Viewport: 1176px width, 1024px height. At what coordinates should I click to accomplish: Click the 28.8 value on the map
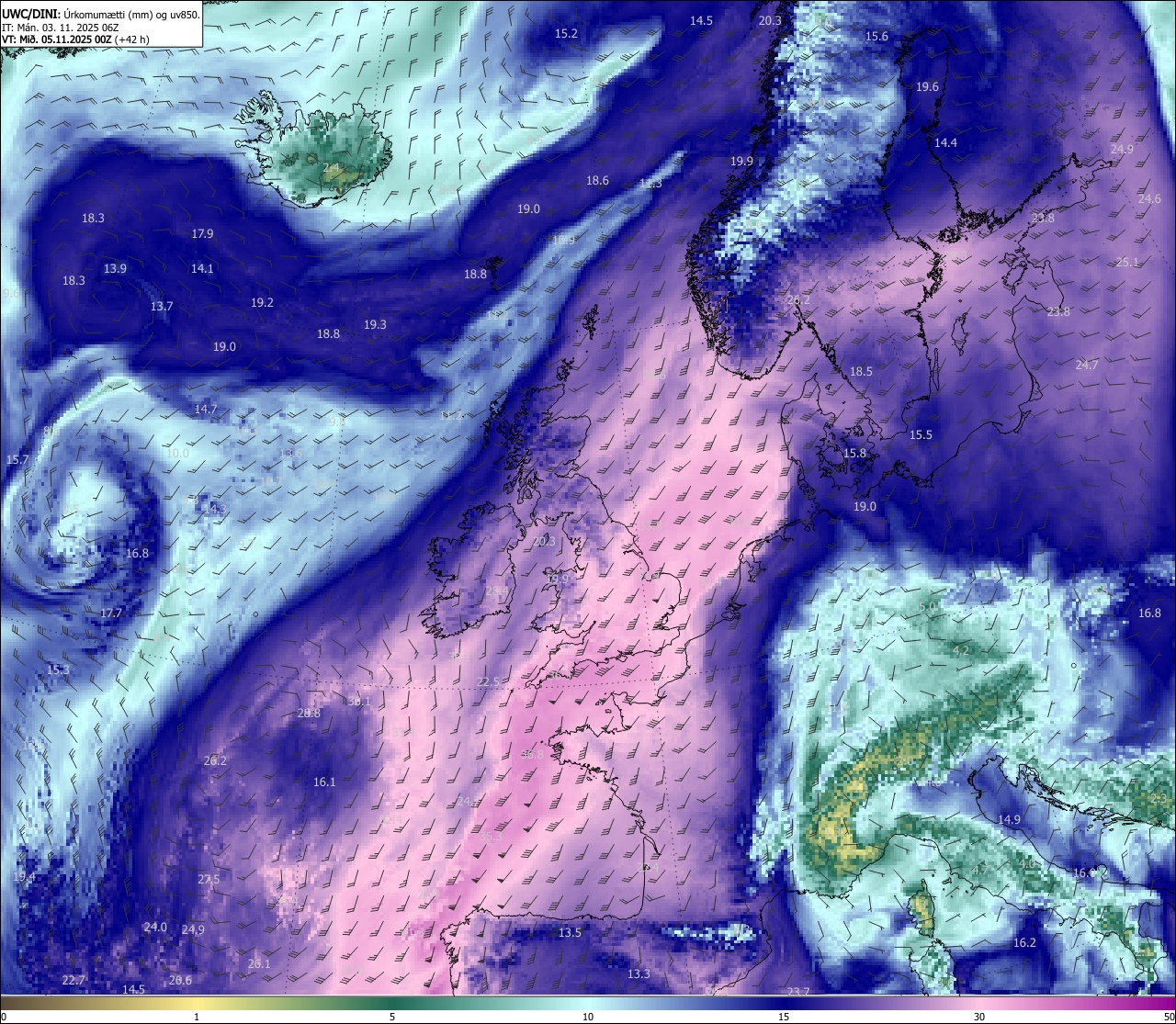pos(309,714)
